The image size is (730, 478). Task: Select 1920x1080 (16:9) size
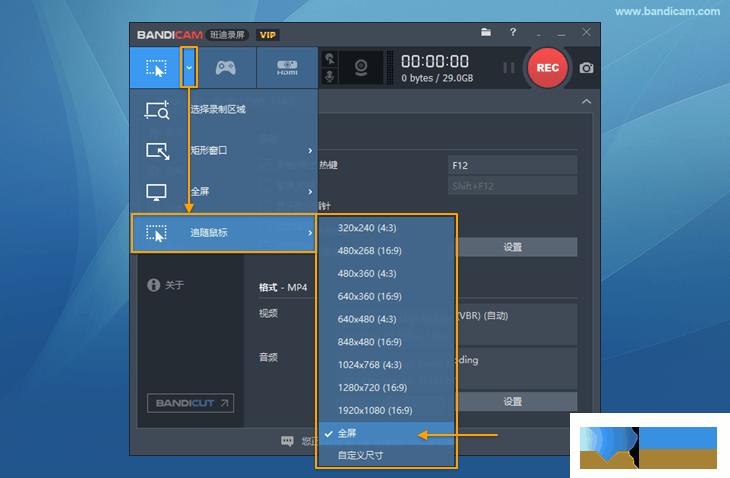click(386, 410)
